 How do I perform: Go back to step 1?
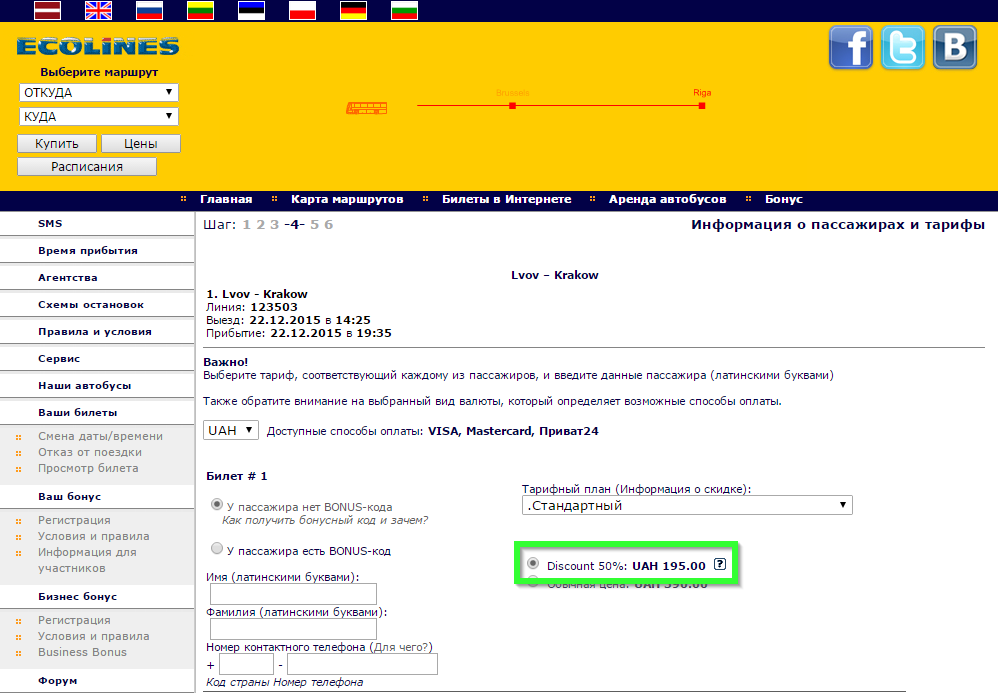(x=246, y=225)
